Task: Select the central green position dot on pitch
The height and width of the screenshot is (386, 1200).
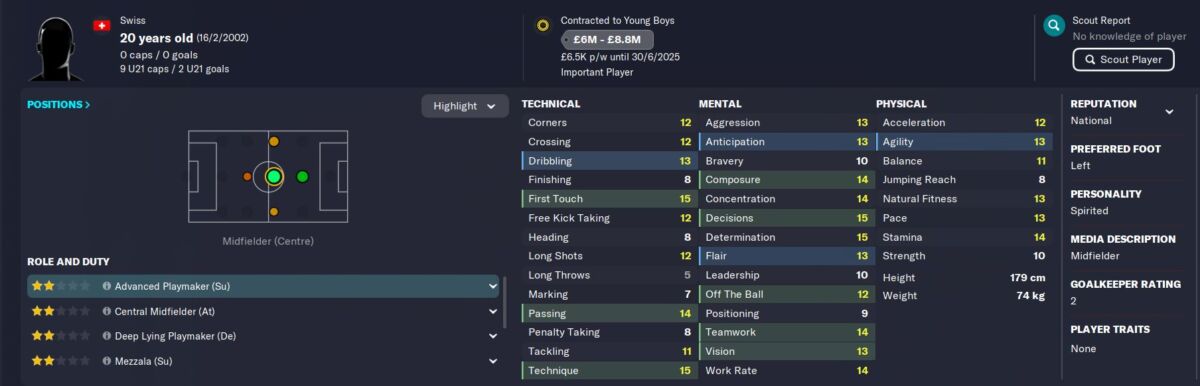Action: pyautogui.click(x=273, y=177)
